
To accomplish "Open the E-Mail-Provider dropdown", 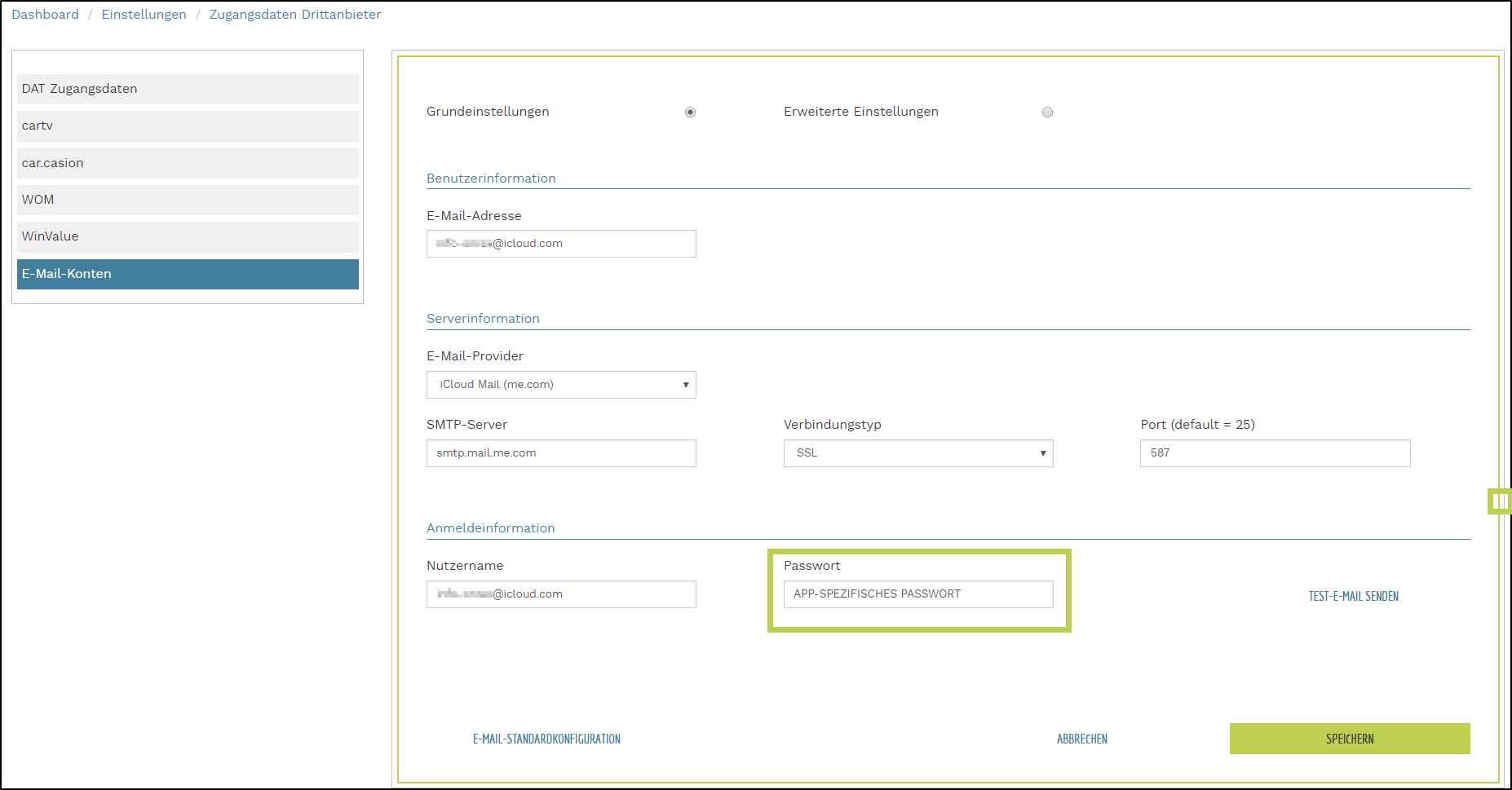I will point(561,385).
